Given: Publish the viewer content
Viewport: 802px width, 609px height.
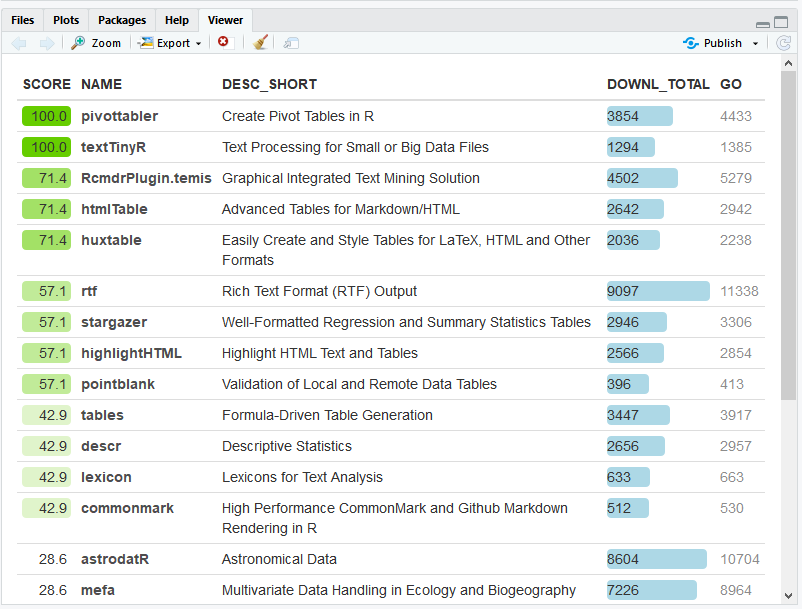Looking at the screenshot, I should [x=712, y=43].
